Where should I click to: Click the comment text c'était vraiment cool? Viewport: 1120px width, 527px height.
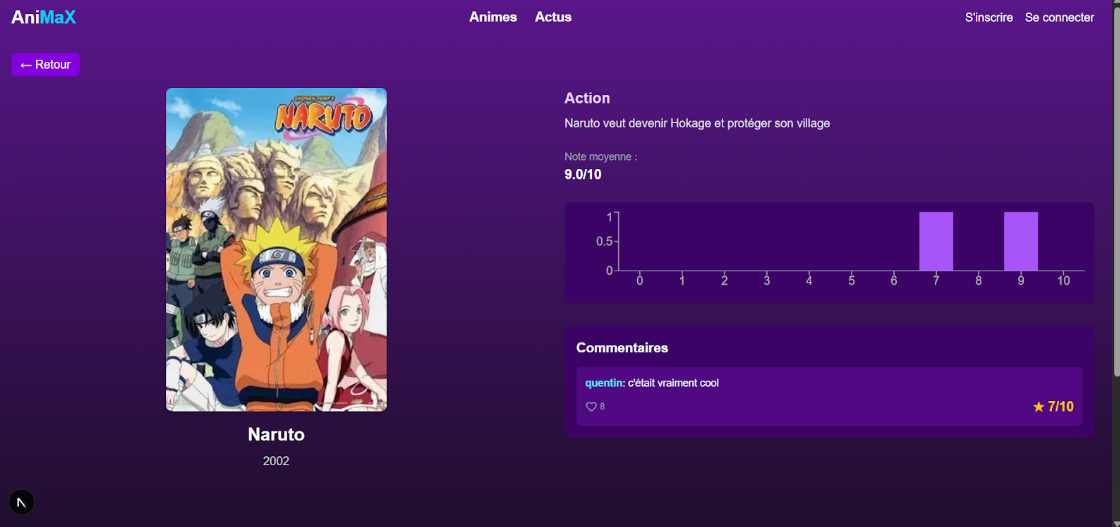click(674, 383)
